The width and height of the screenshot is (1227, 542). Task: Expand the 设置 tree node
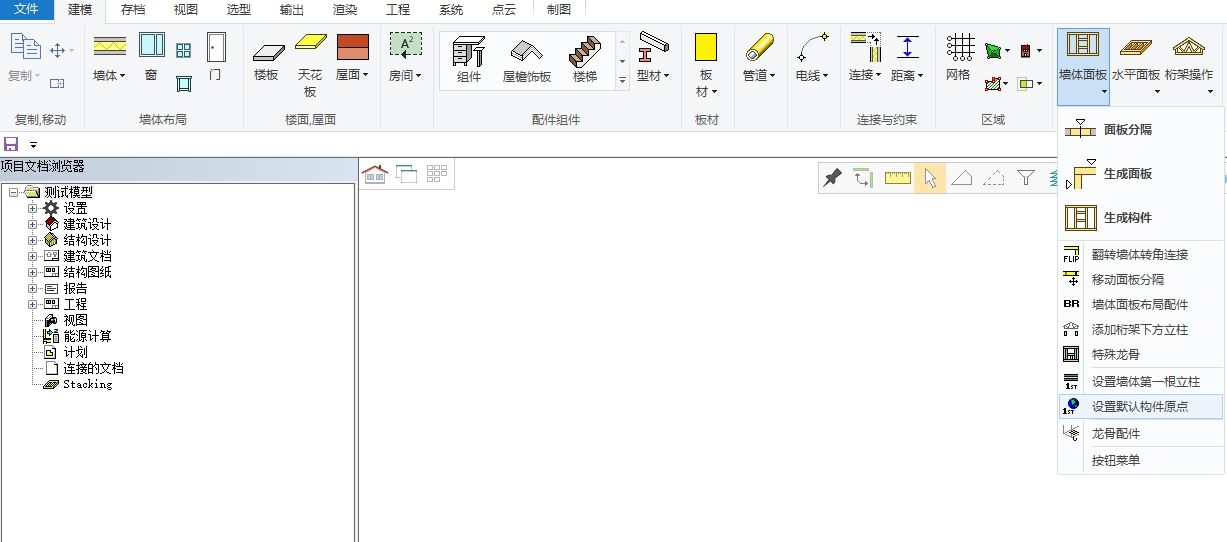(33, 208)
